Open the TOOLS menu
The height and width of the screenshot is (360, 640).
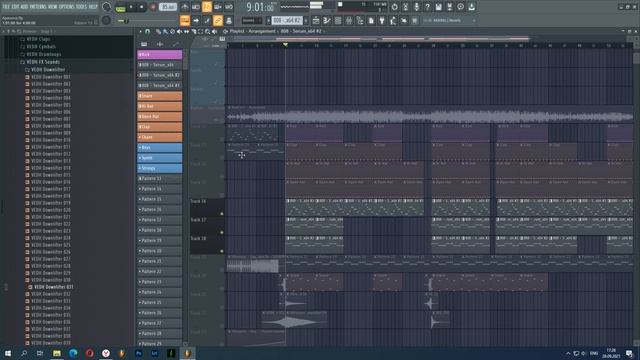(82, 7)
